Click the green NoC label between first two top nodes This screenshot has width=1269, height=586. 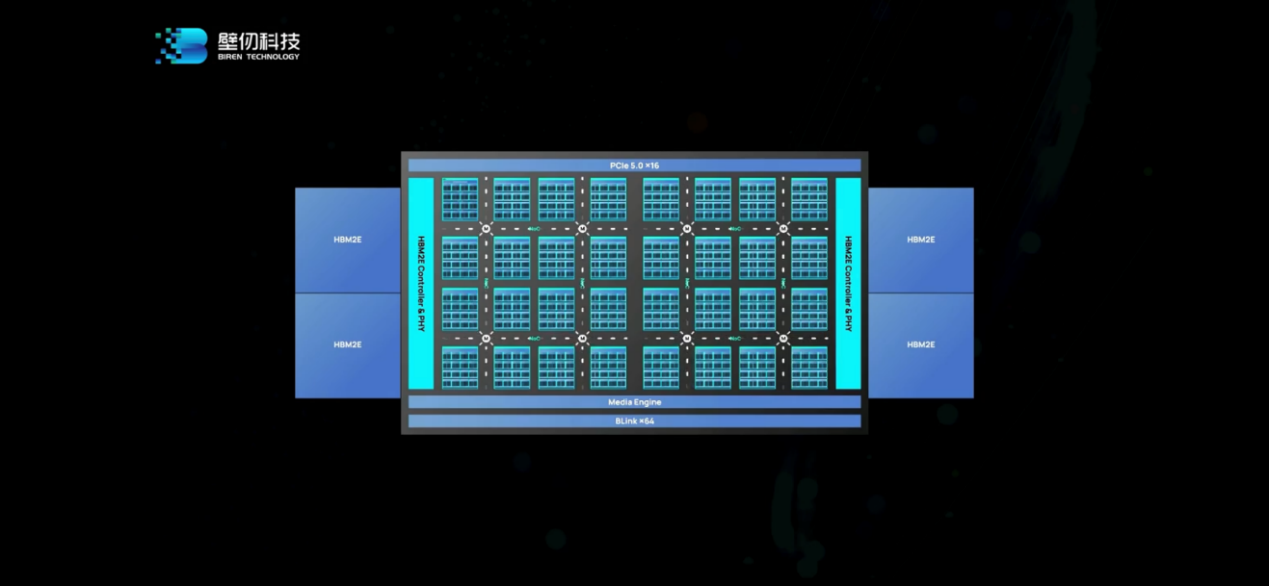pyautogui.click(x=534, y=229)
